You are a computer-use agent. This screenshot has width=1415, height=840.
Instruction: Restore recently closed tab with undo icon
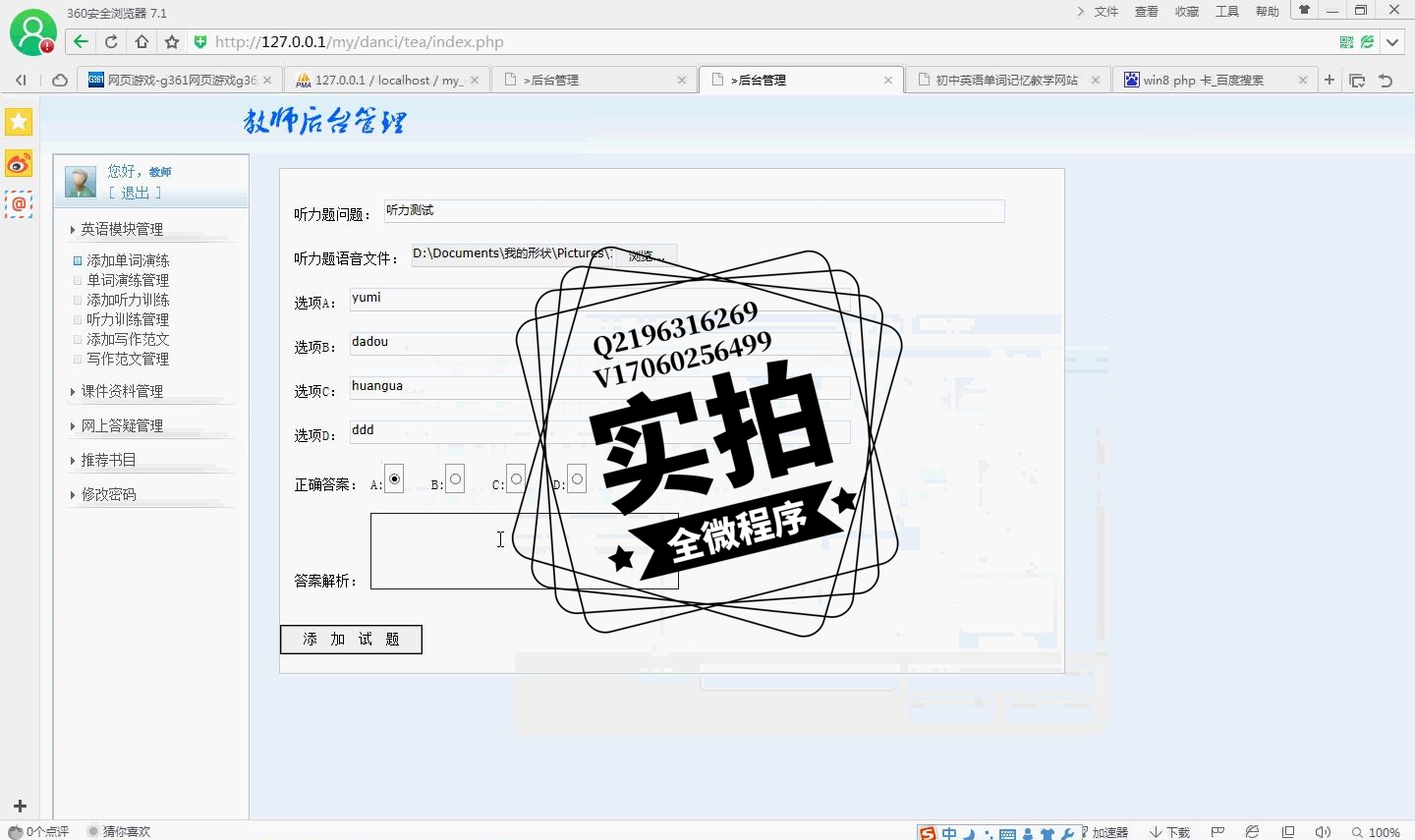1386,81
